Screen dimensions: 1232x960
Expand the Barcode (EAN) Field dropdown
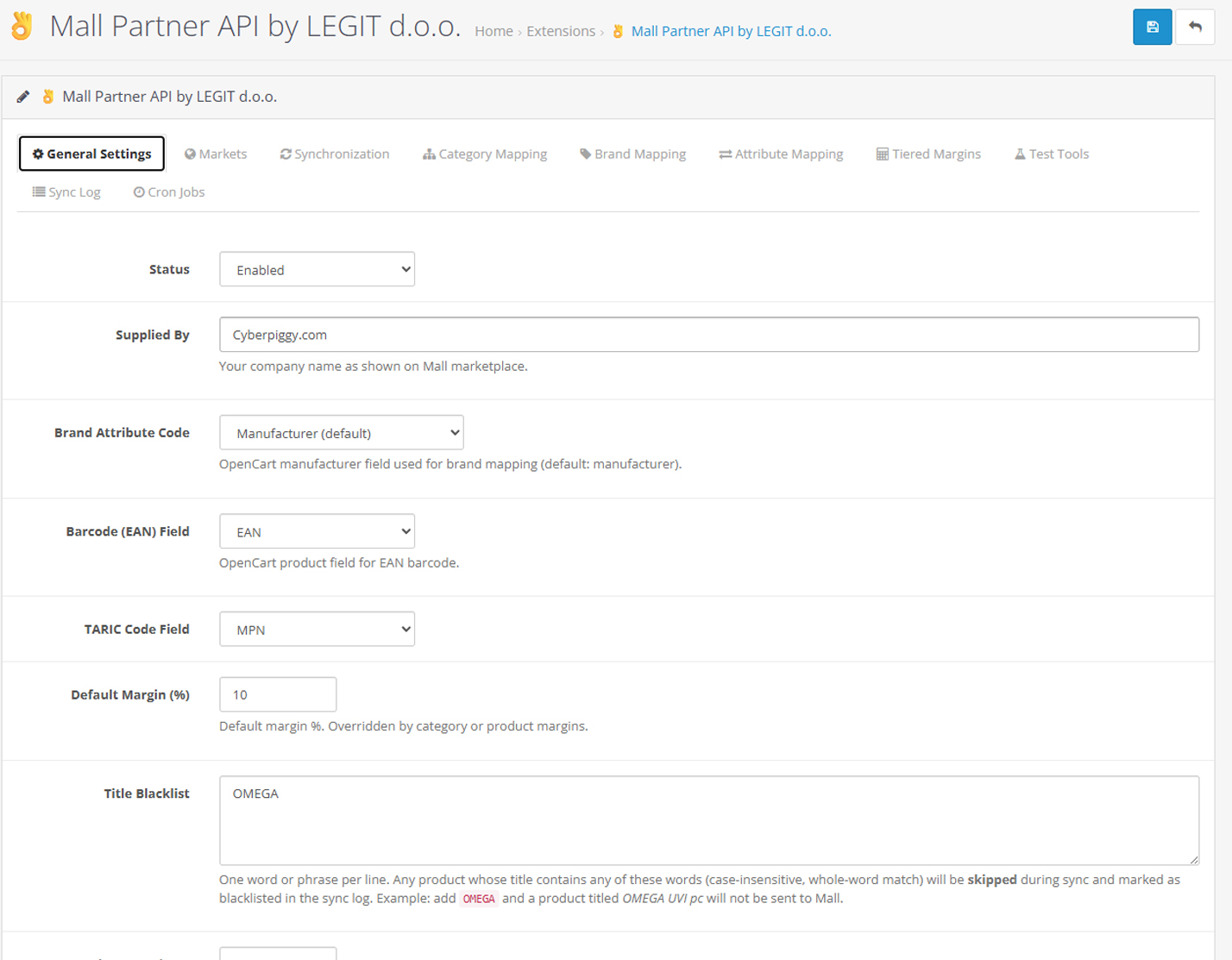pyautogui.click(x=317, y=531)
